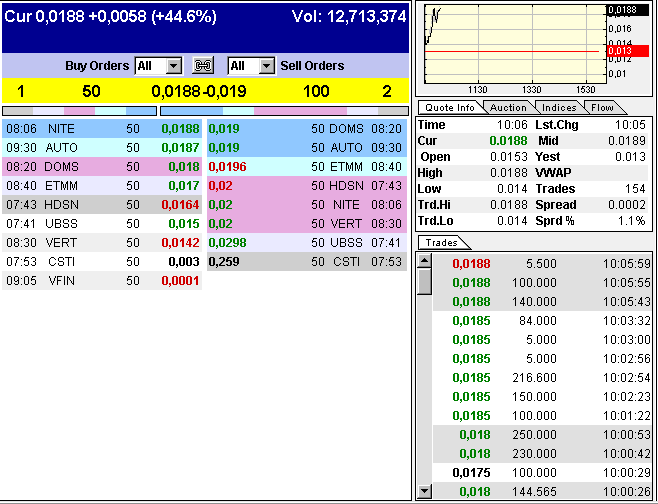Click the trade at 10:05:59
Screen dimensions: 658x504
coord(543,264)
